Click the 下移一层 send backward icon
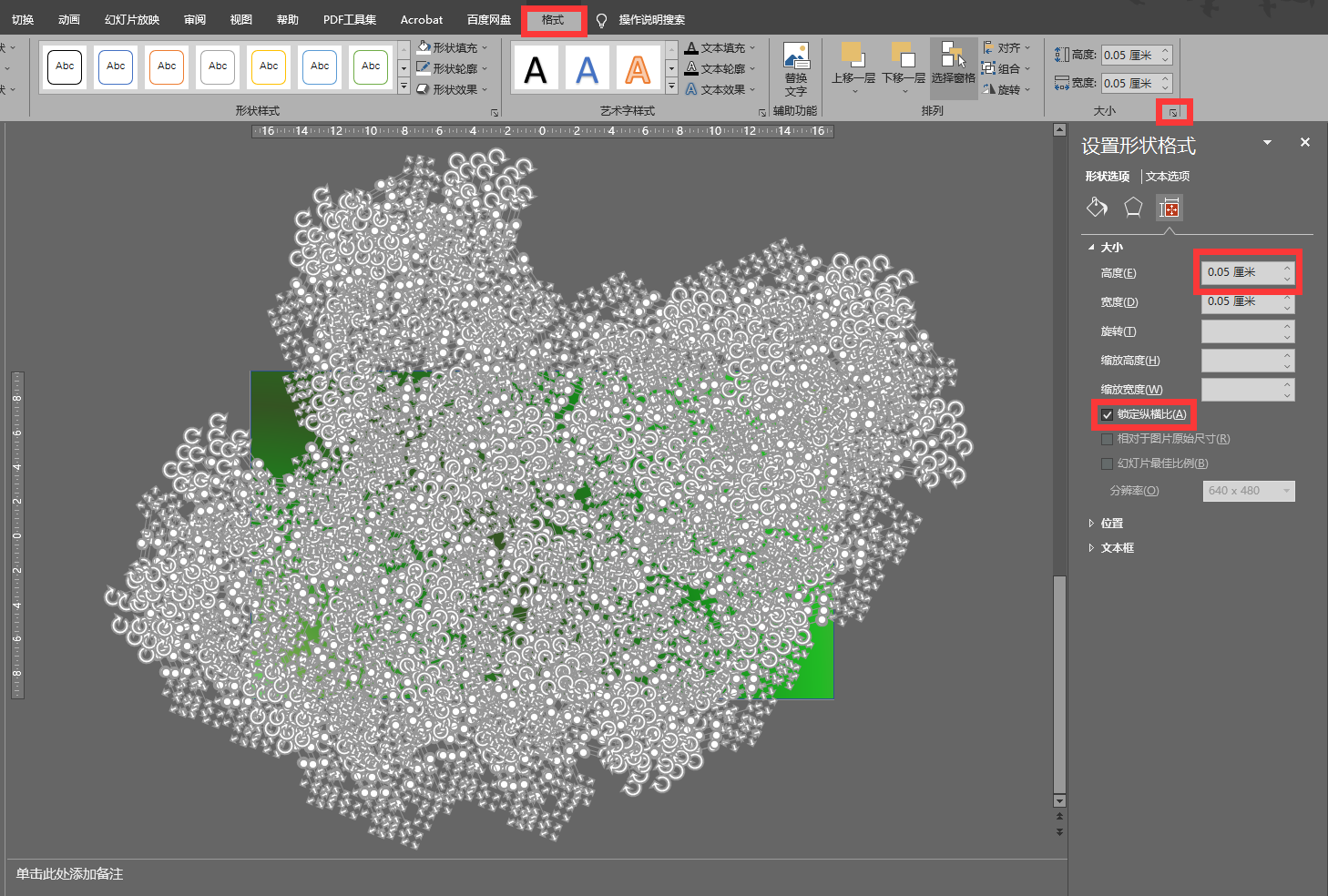 903,56
